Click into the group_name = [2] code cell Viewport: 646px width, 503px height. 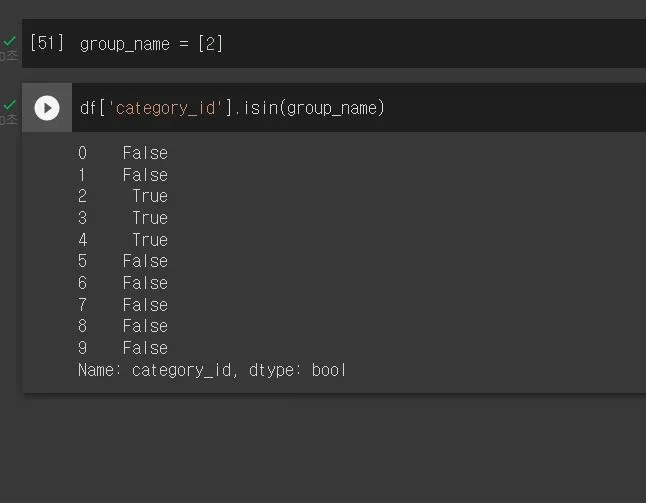[x=350, y=44]
